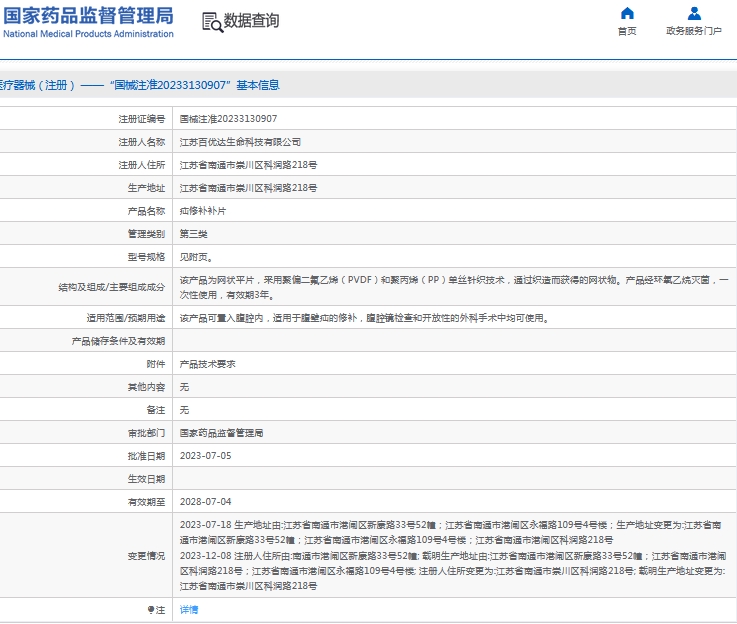The height and width of the screenshot is (624, 737).
Task: Select the 注册人住所 address value
Action: 248,165
